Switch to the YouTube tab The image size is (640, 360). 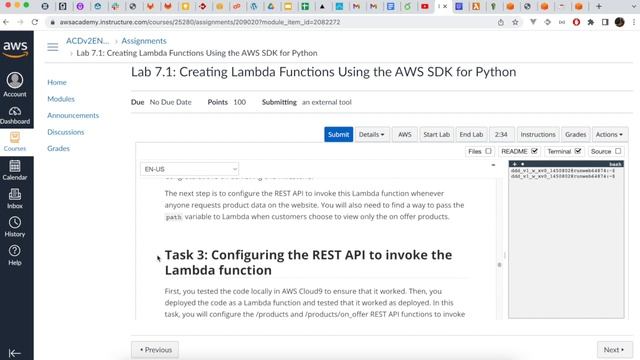[424, 6]
